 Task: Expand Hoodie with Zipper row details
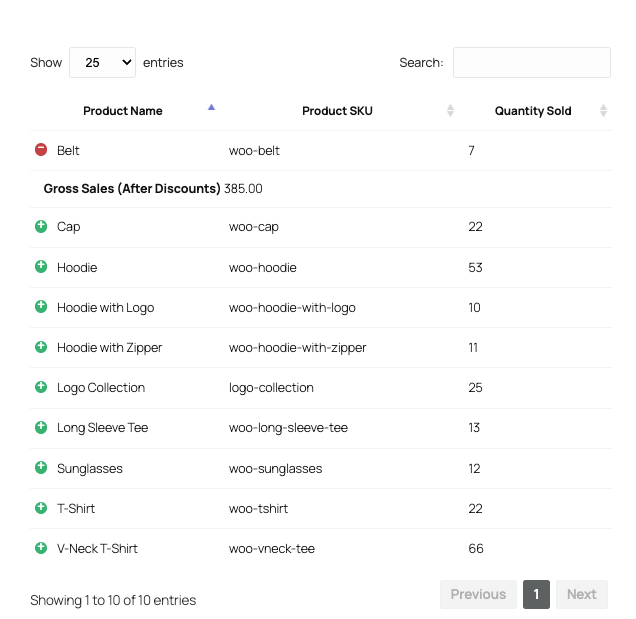point(41,347)
